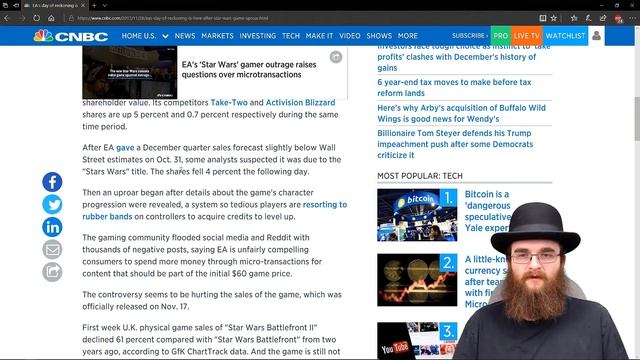The width and height of the screenshot is (640, 360).
Task: Open the web notes pen icon
Action: pyautogui.click(x=588, y=18)
